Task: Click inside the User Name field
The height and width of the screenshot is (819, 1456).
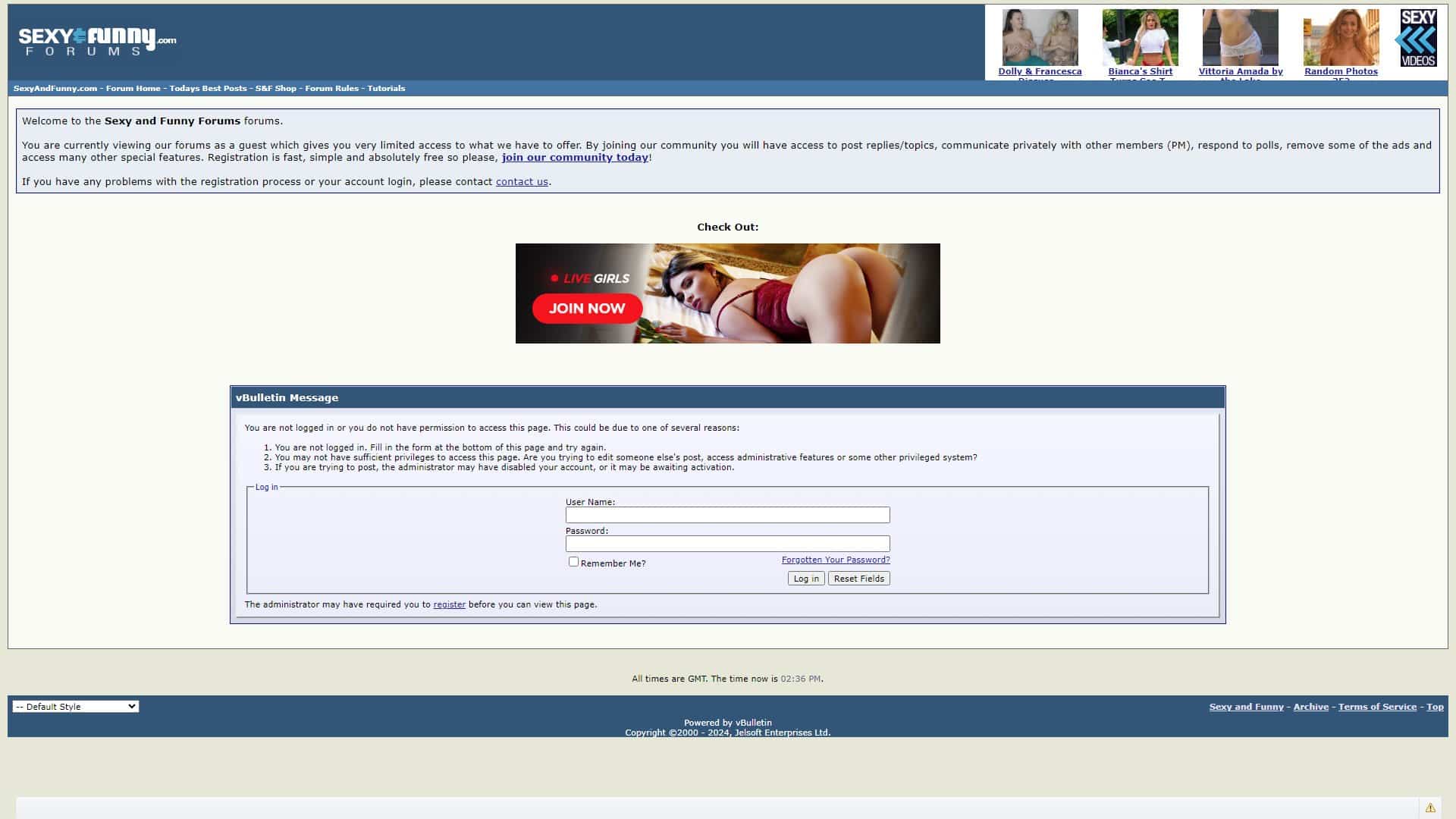Action: [727, 515]
